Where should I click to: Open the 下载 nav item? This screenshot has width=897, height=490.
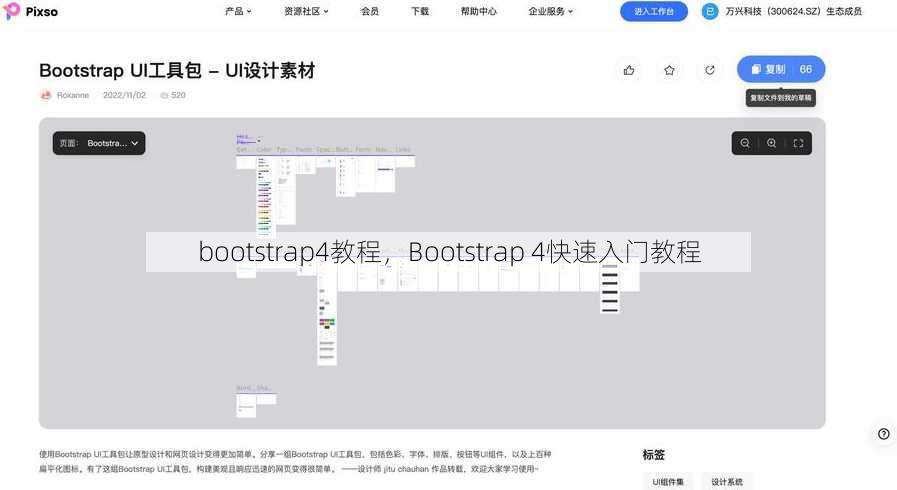(420, 11)
